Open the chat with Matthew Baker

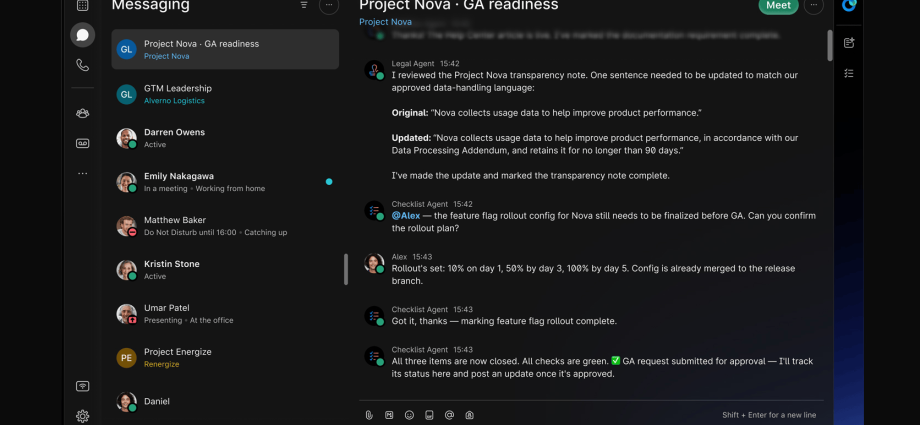click(x=225, y=226)
